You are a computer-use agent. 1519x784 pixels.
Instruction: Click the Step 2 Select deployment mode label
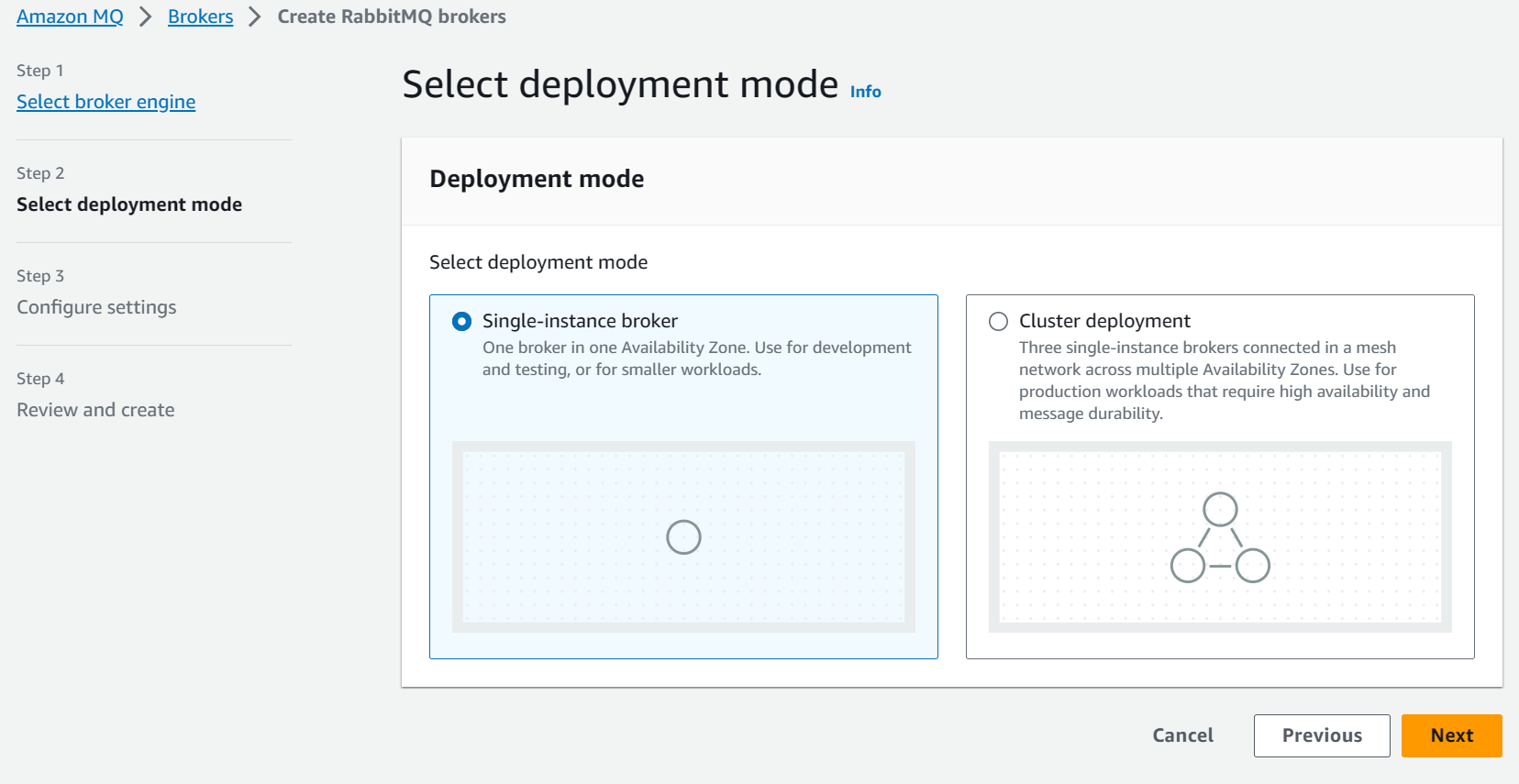(x=129, y=204)
